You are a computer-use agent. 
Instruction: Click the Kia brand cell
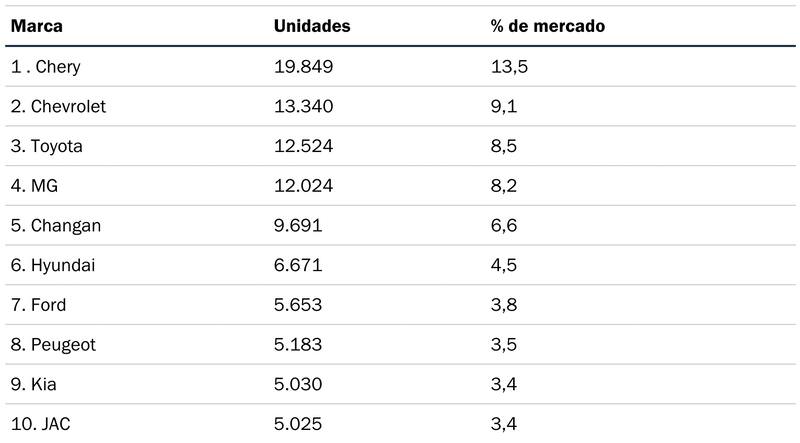pyautogui.click(x=33, y=384)
